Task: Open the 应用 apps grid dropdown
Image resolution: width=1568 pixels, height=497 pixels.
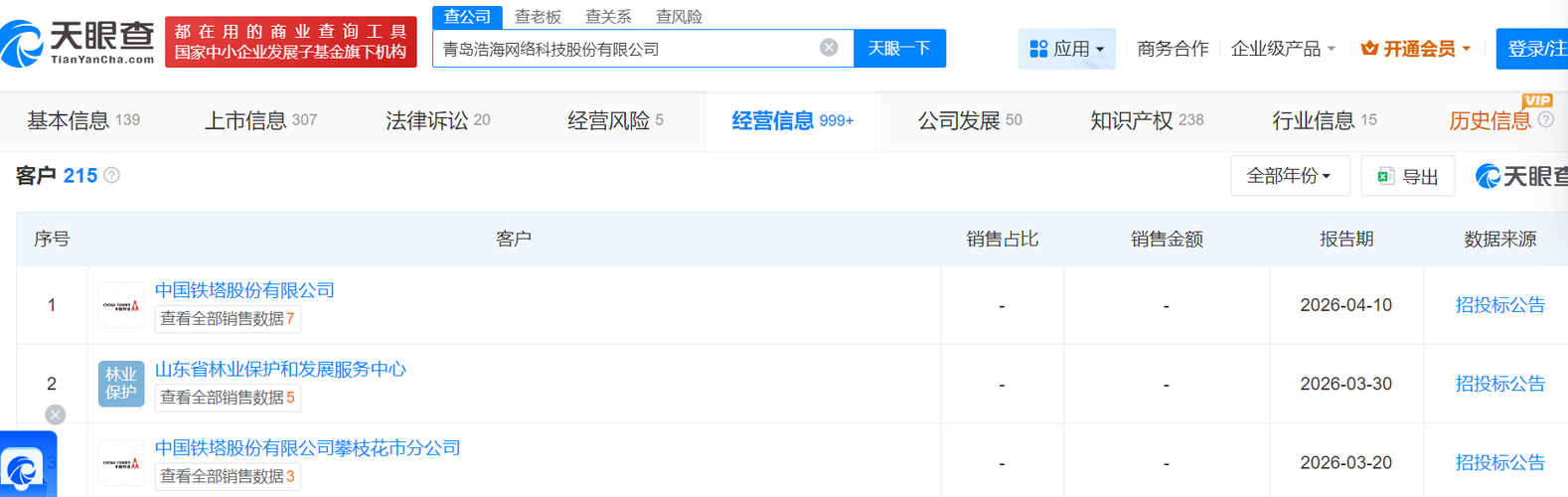Action: 1067,49
